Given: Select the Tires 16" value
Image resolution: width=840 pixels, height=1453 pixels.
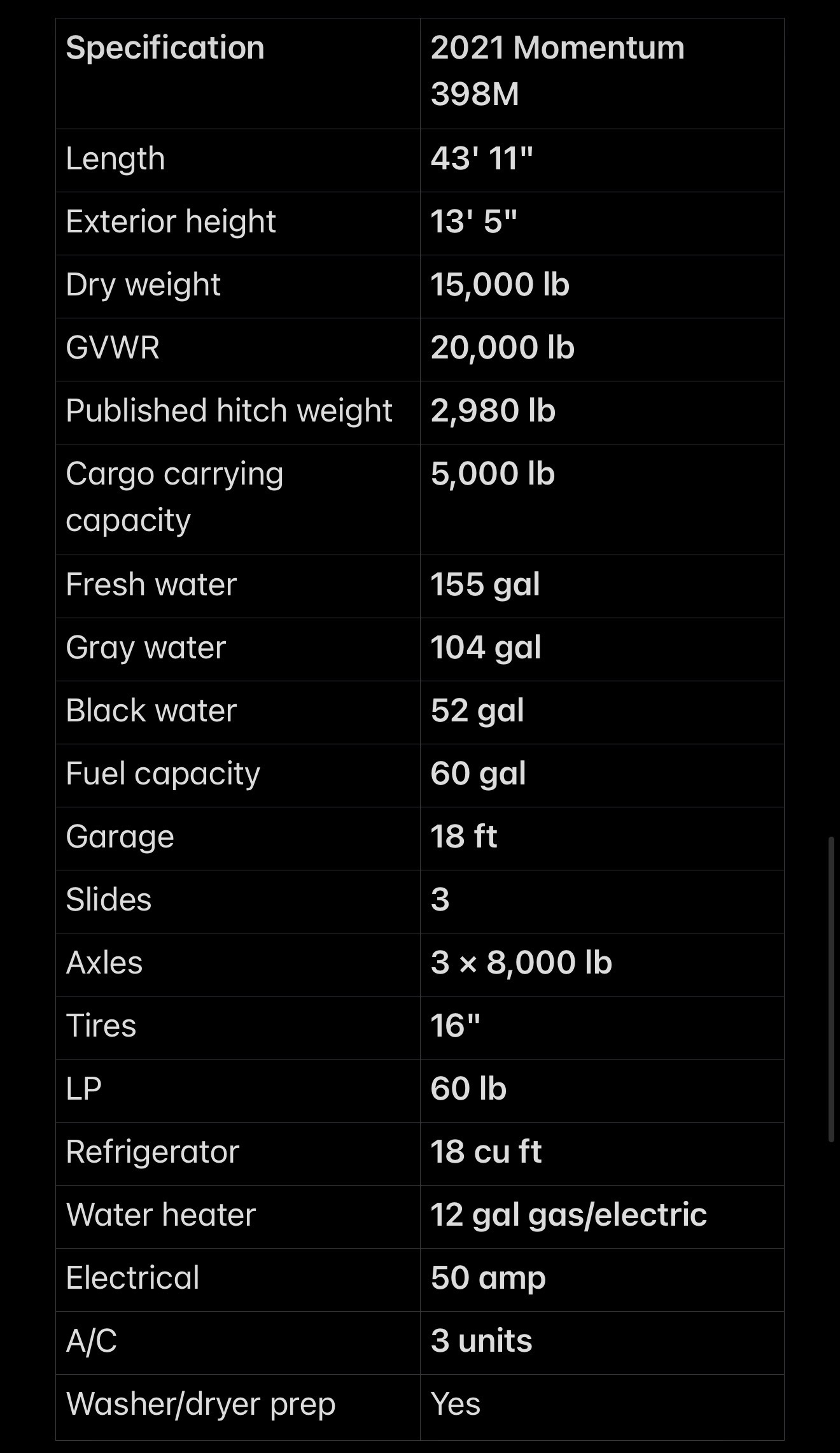Looking at the screenshot, I should [x=456, y=1025].
